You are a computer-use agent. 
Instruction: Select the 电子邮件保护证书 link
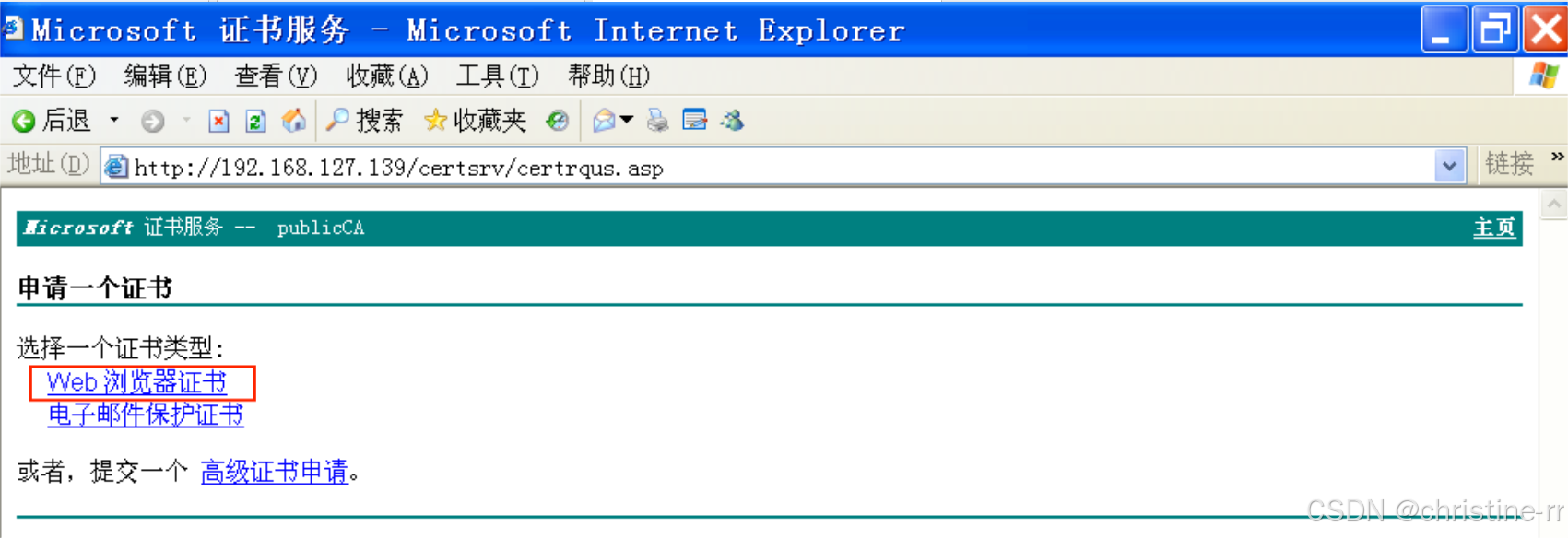[x=146, y=415]
